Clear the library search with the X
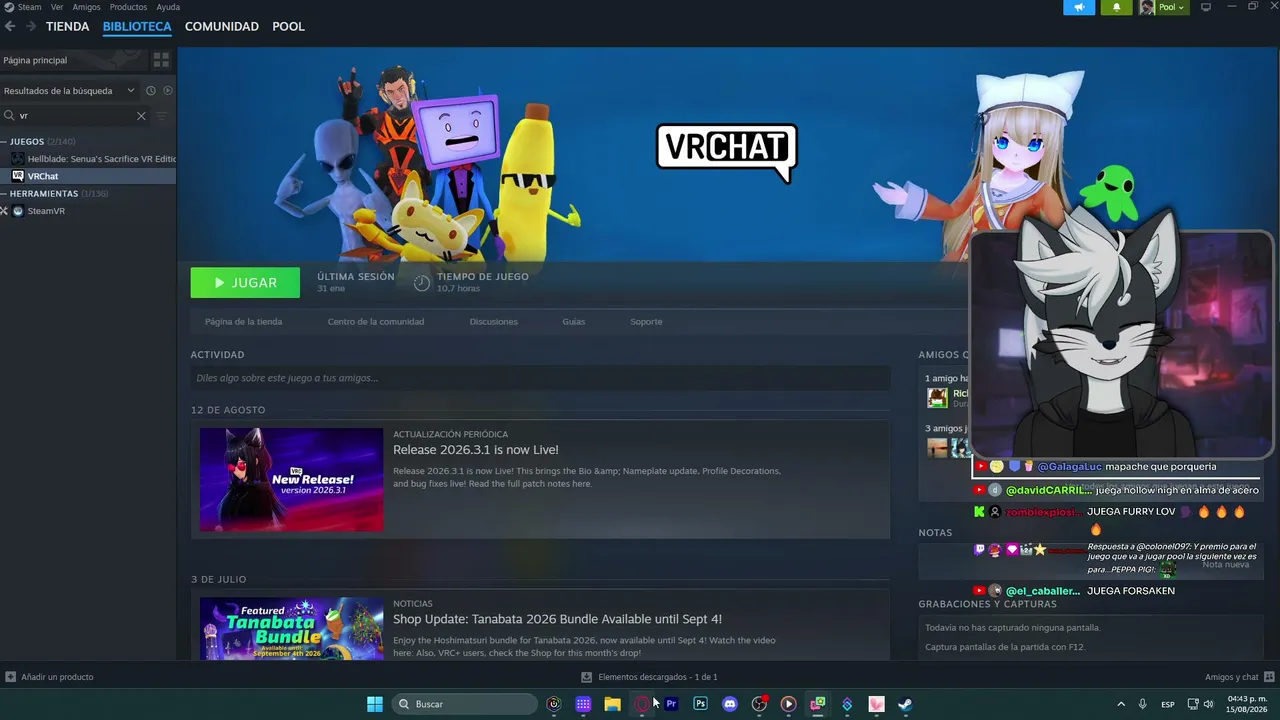The height and width of the screenshot is (720, 1280). [x=141, y=116]
